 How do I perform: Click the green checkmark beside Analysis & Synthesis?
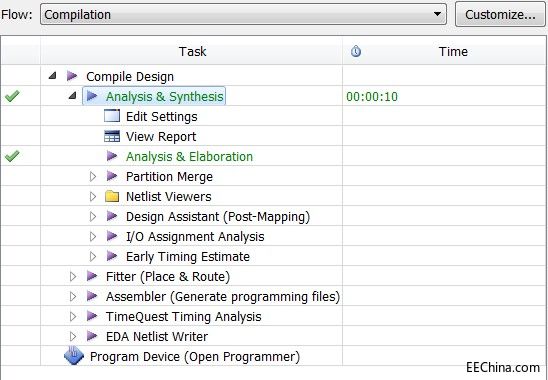(12, 96)
